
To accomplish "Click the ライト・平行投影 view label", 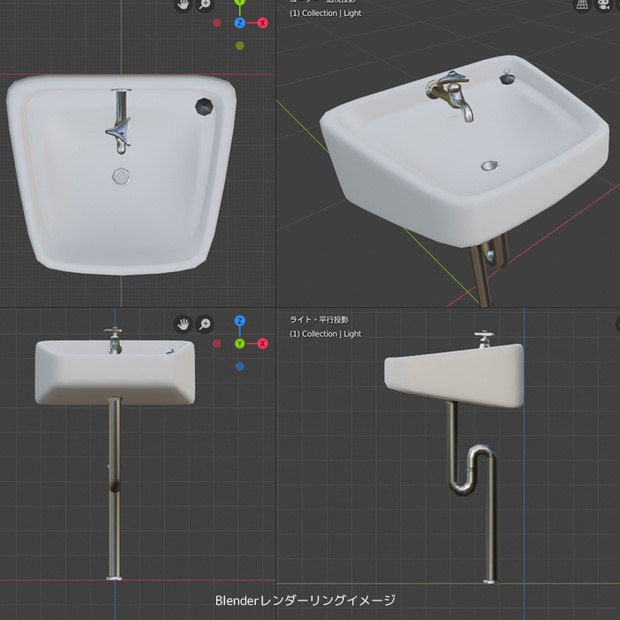I will click(319, 319).
